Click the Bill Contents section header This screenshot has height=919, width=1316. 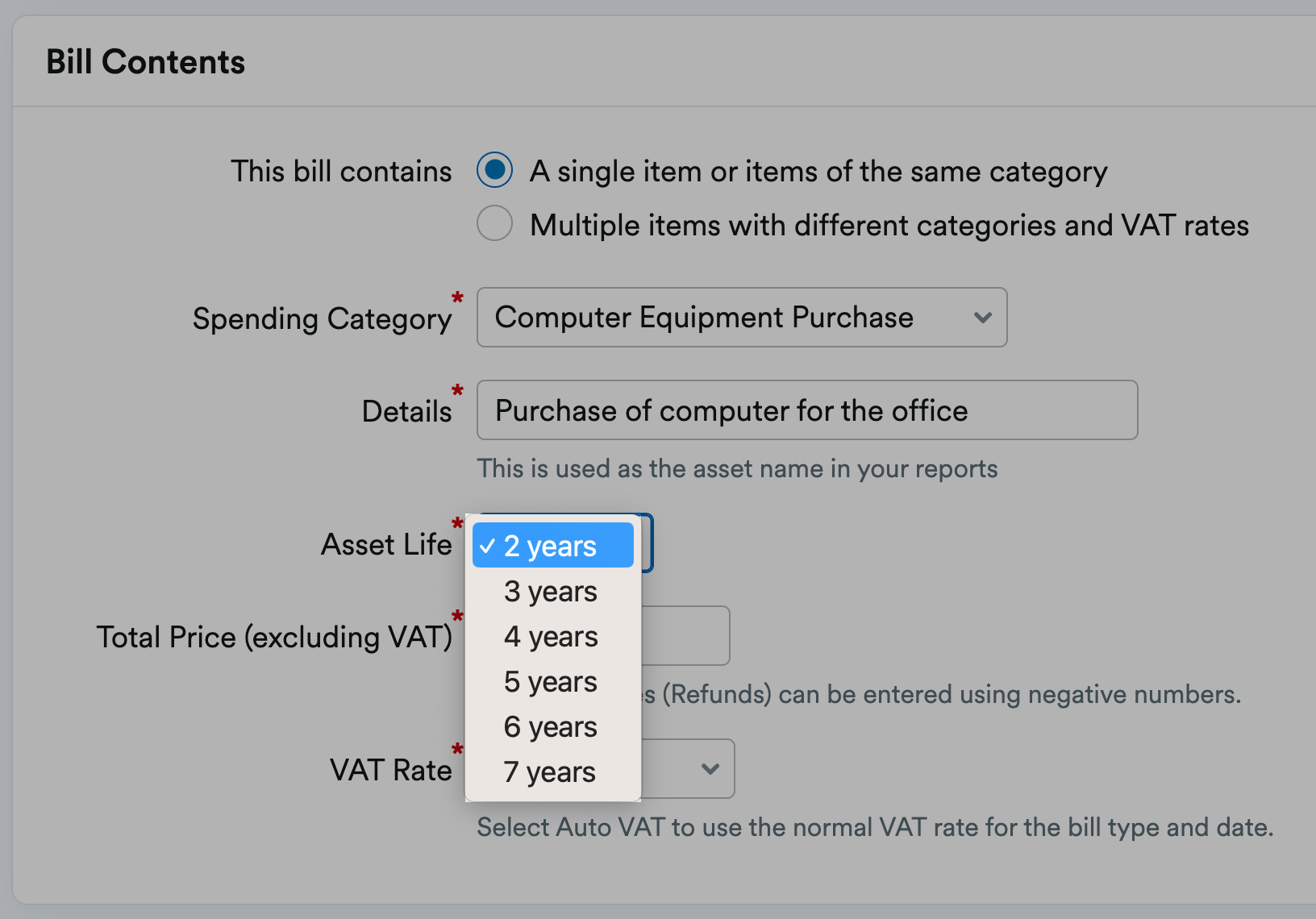[145, 60]
